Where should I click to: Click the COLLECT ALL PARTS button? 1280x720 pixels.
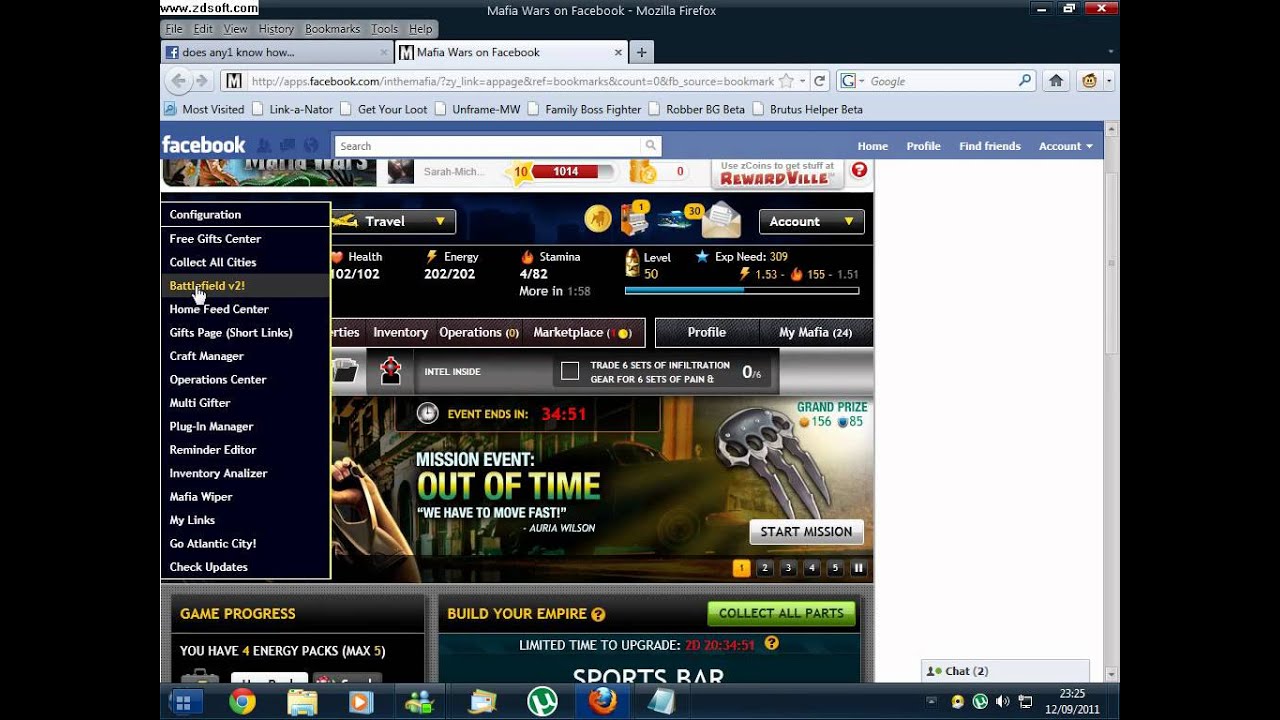781,613
